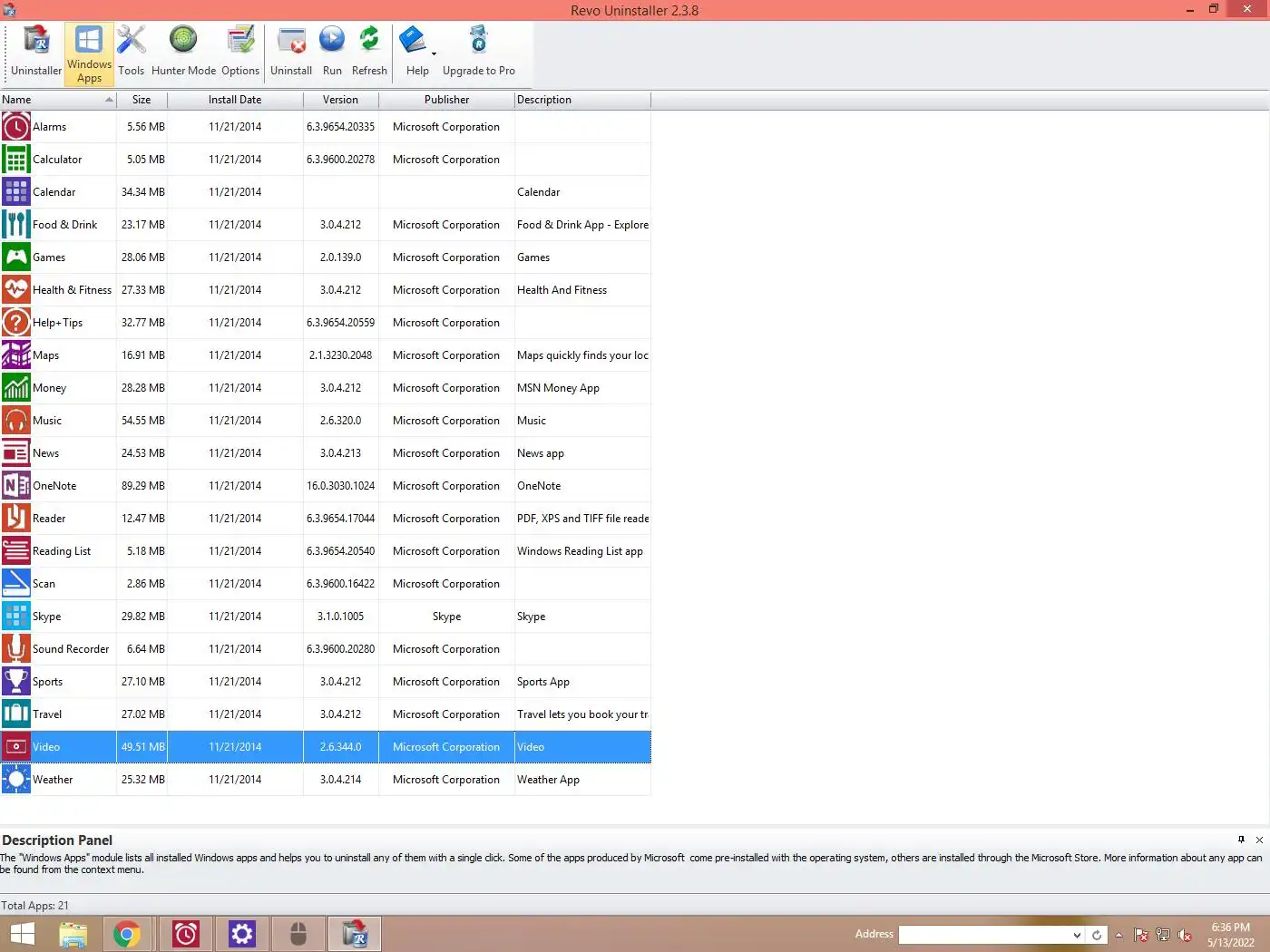Select the Reader app icon
The width and height of the screenshot is (1270, 952).
16,519
